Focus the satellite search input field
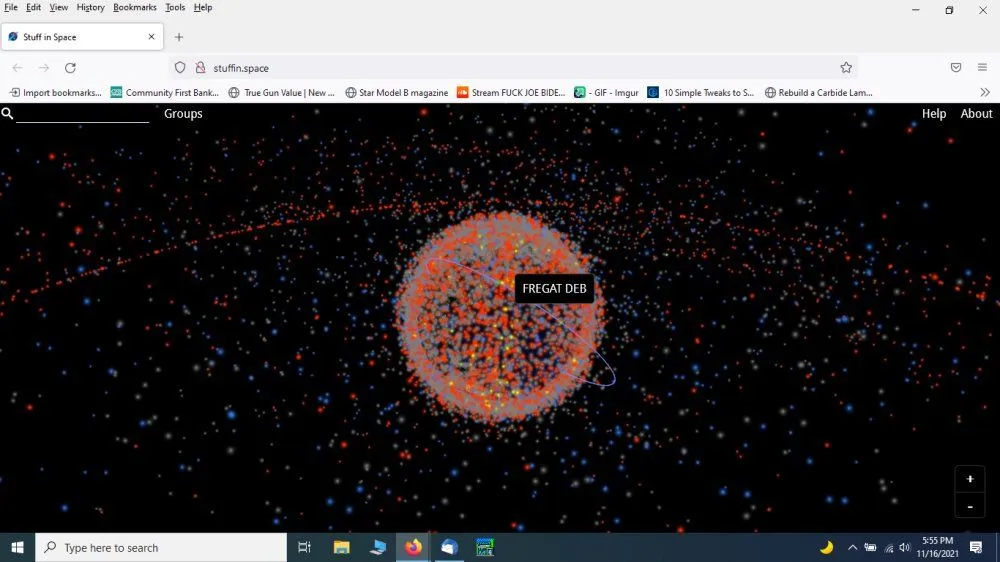Viewport: 1000px width, 562px height. coord(82,114)
